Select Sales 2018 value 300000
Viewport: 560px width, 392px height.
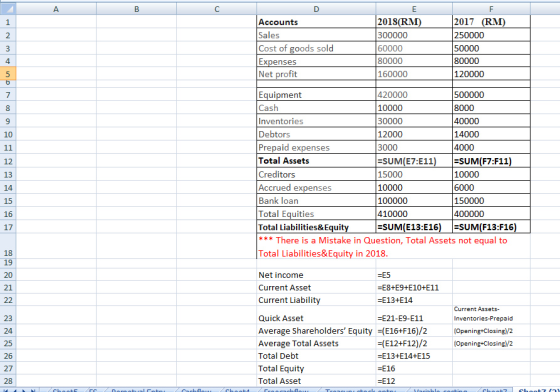[414, 35]
